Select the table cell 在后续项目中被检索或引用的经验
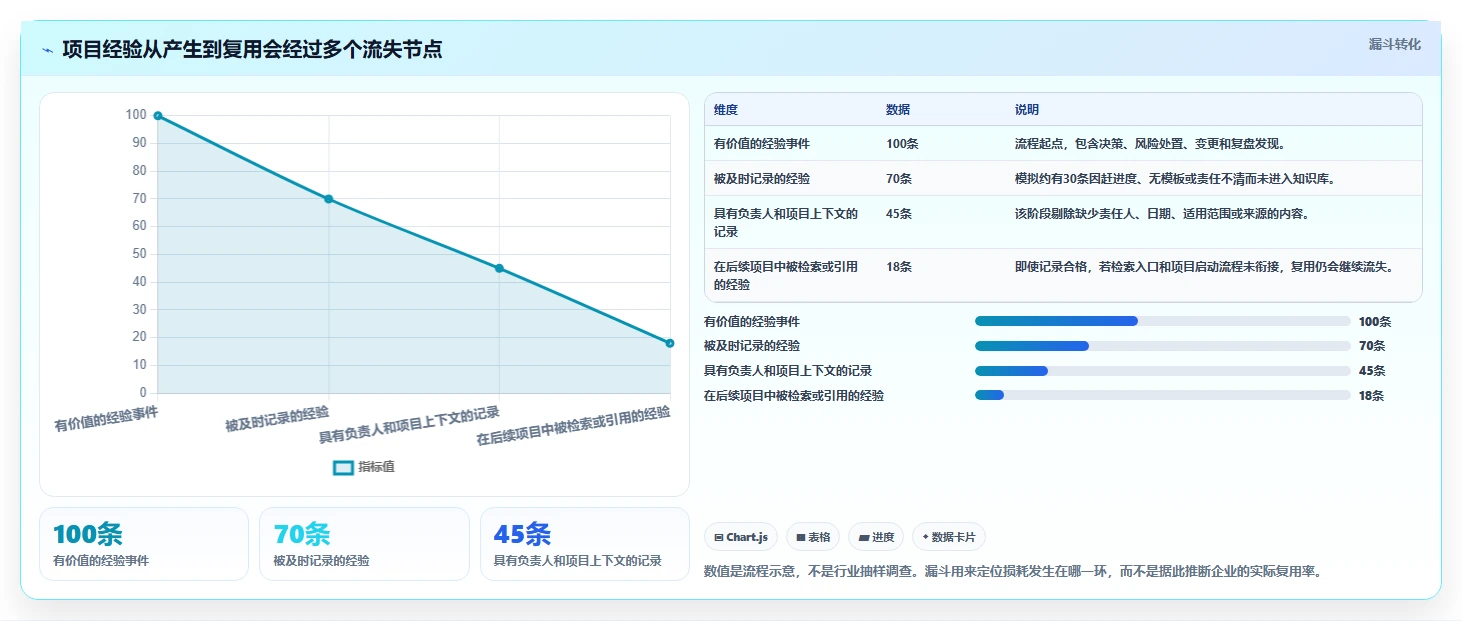The image size is (1462, 621). [786, 275]
